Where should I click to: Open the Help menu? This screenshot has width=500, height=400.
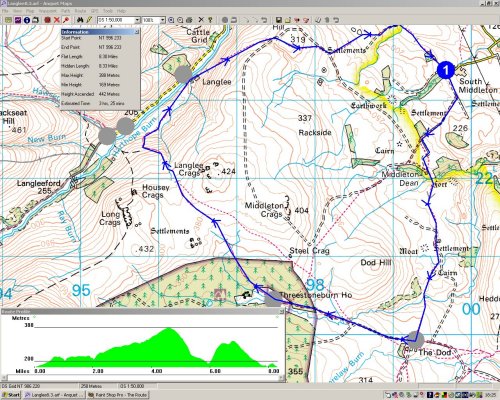pos(121,11)
